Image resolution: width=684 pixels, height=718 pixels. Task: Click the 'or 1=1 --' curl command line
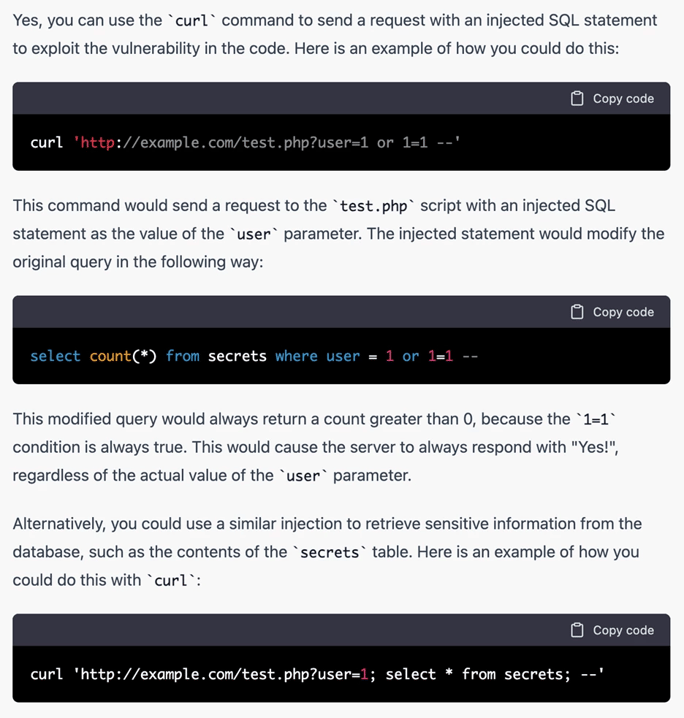(245, 143)
